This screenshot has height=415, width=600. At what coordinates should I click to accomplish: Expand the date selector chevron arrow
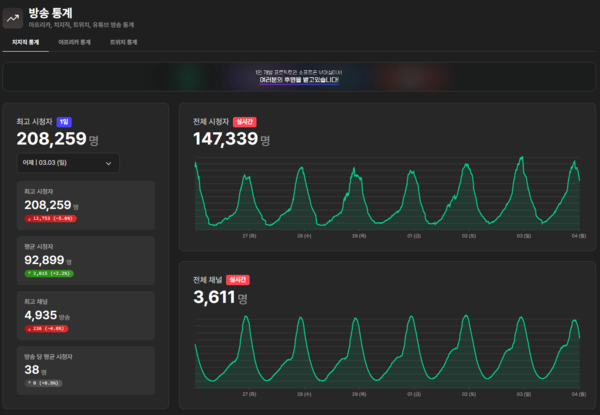[x=108, y=163]
